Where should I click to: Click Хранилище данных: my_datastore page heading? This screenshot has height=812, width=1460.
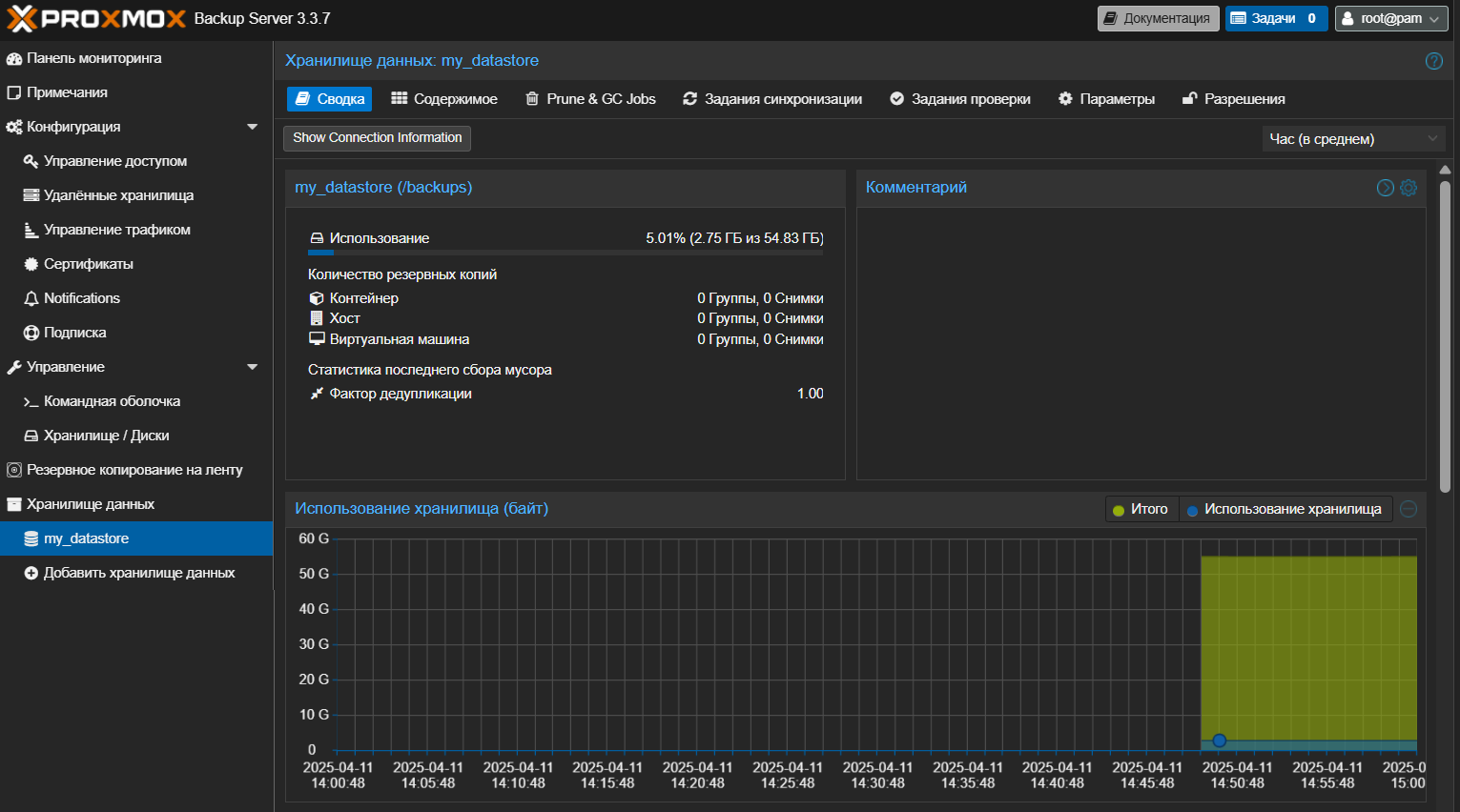[412, 61]
